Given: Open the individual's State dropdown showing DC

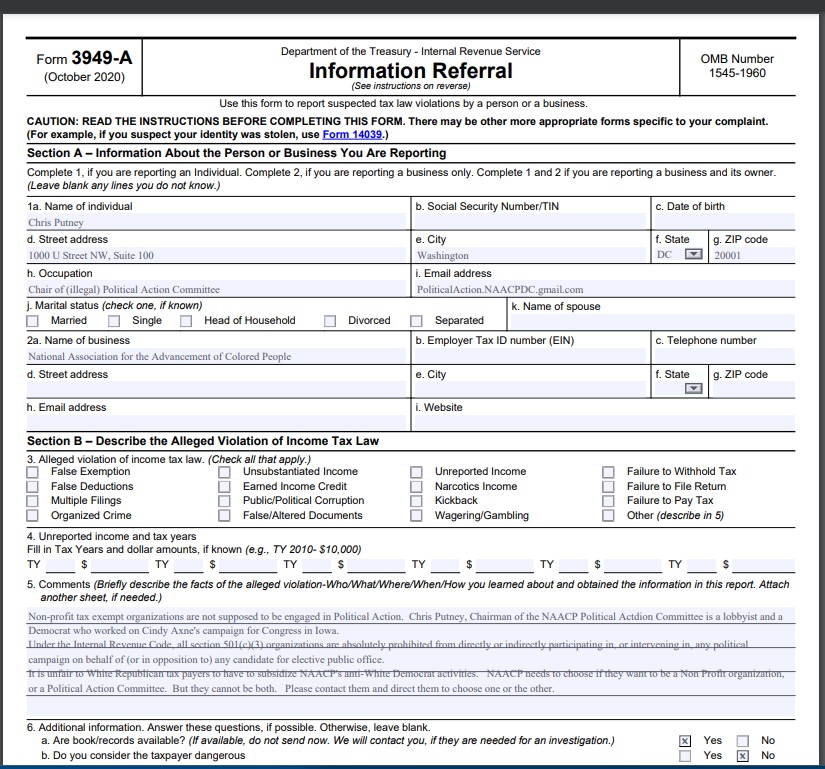Looking at the screenshot, I should coord(693,255).
